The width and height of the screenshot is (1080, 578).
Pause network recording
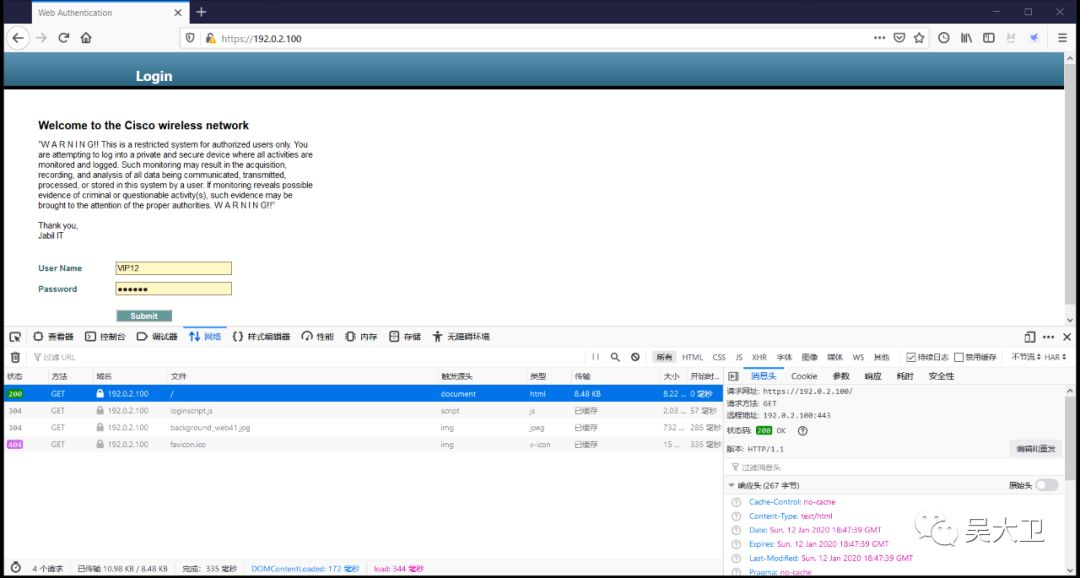point(596,357)
